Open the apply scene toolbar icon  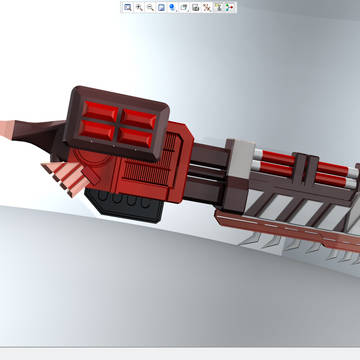click(x=218, y=7)
